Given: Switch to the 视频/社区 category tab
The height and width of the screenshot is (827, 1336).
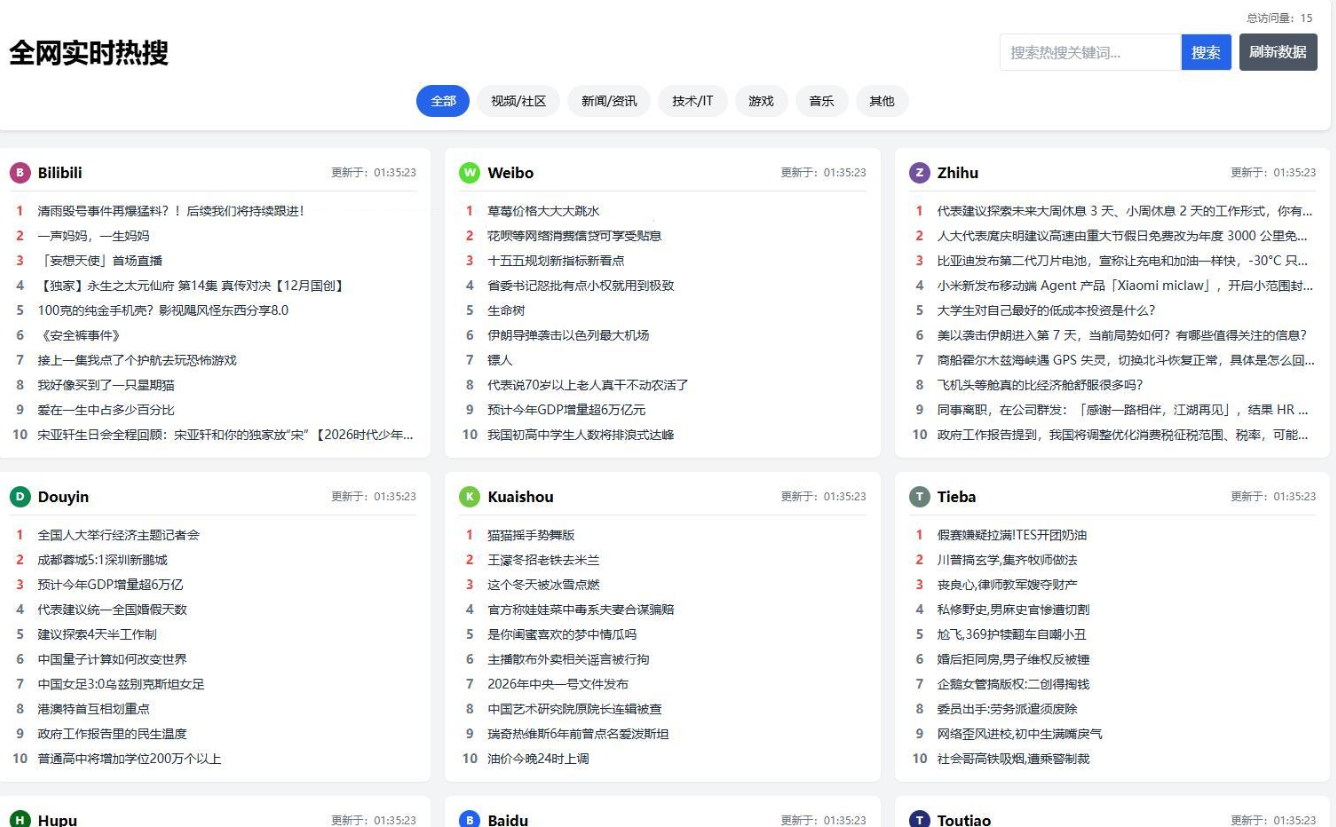Looking at the screenshot, I should pyautogui.click(x=518, y=101).
